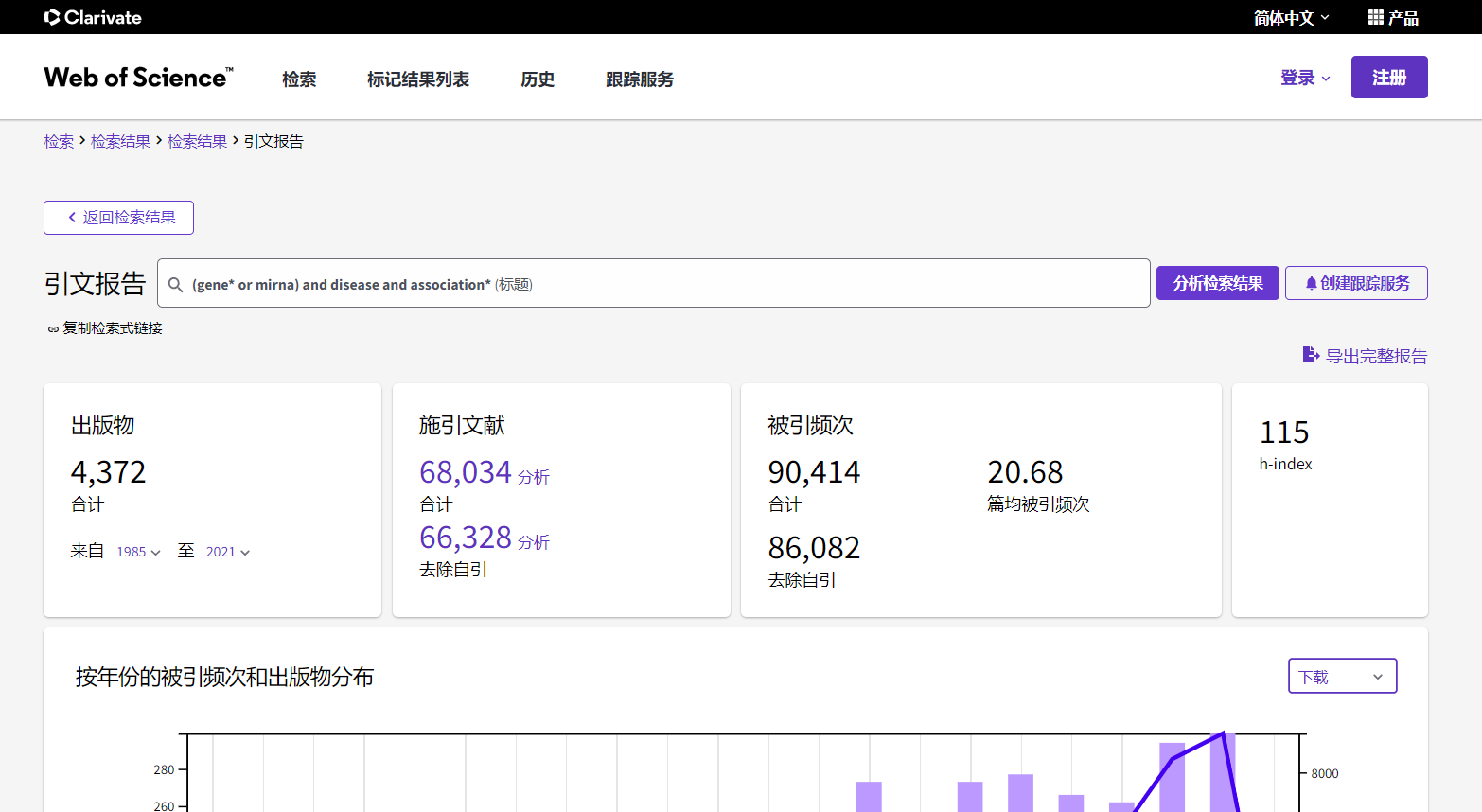Screen dimensions: 1482x812
Task: Open citing articles count 68,034
Action: click(x=466, y=471)
